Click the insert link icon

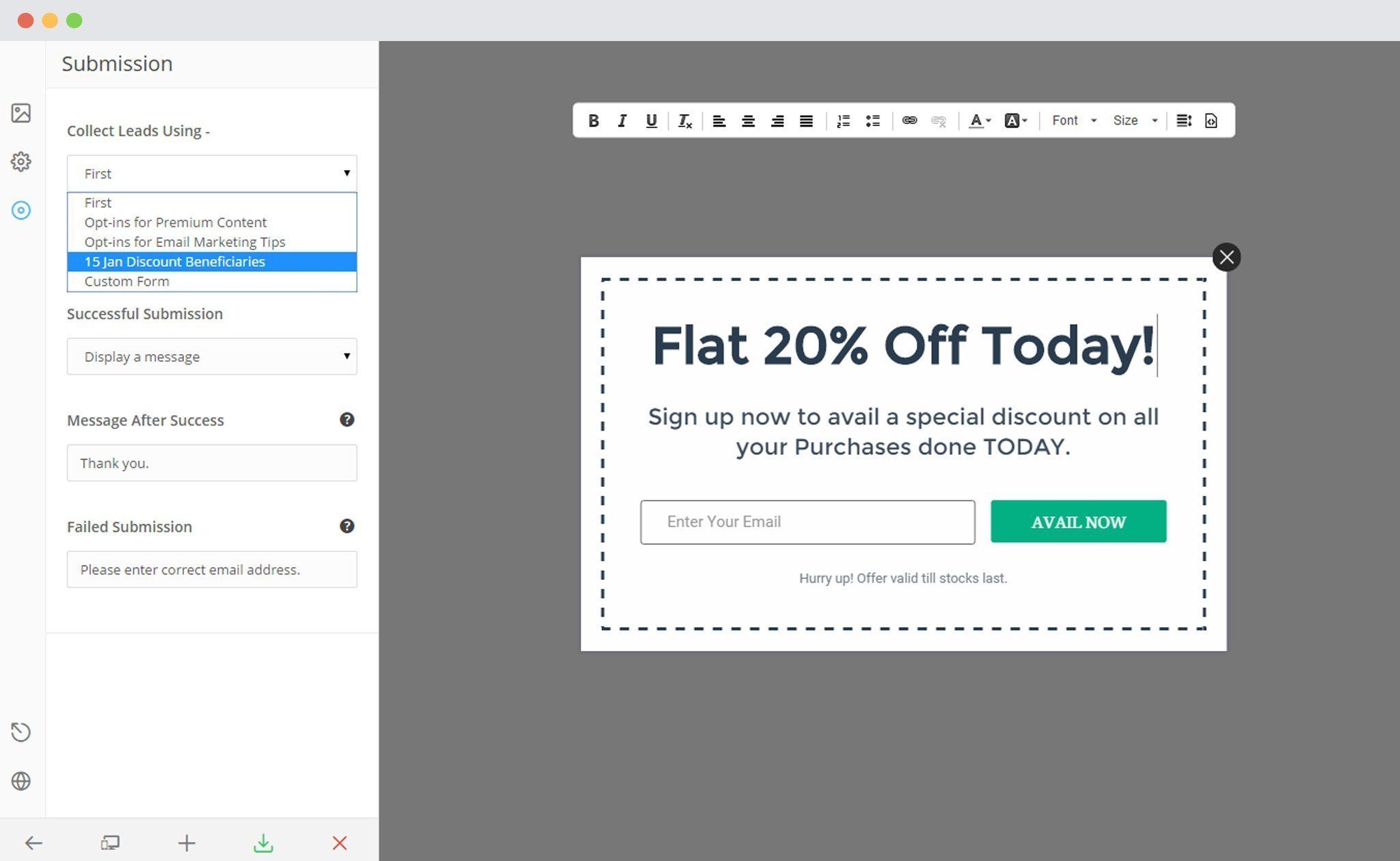909,120
